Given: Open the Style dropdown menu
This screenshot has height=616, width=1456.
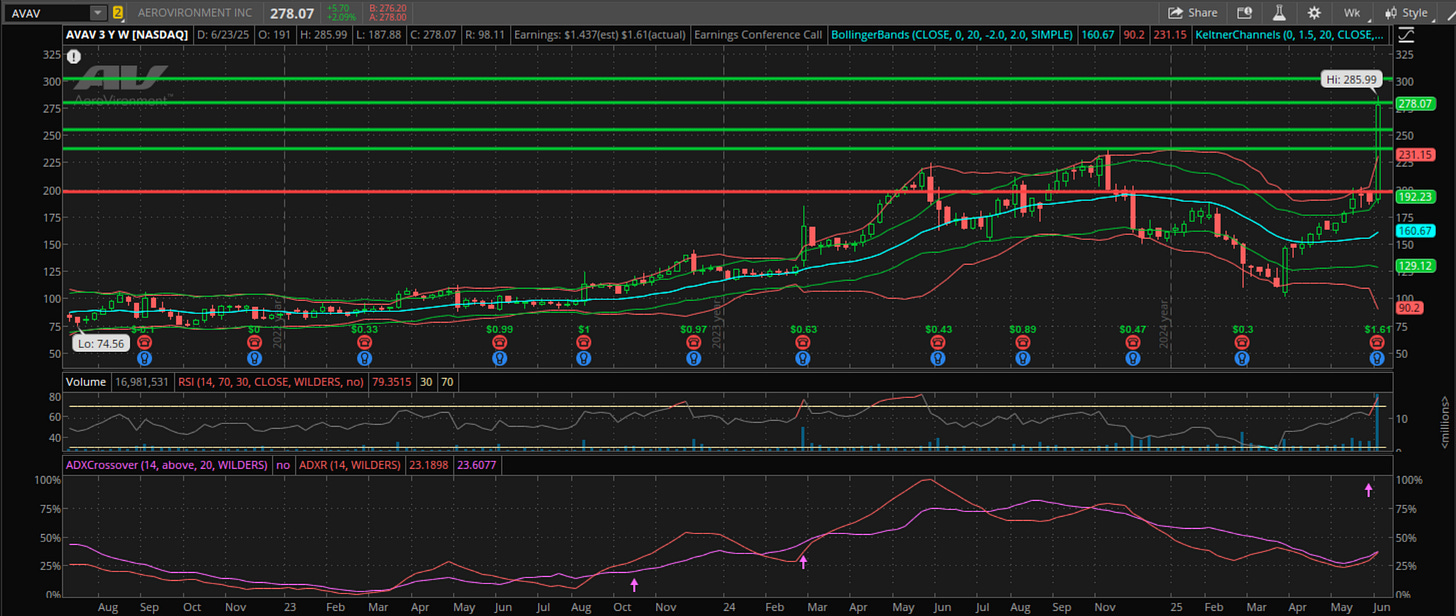Looking at the screenshot, I should [1407, 13].
